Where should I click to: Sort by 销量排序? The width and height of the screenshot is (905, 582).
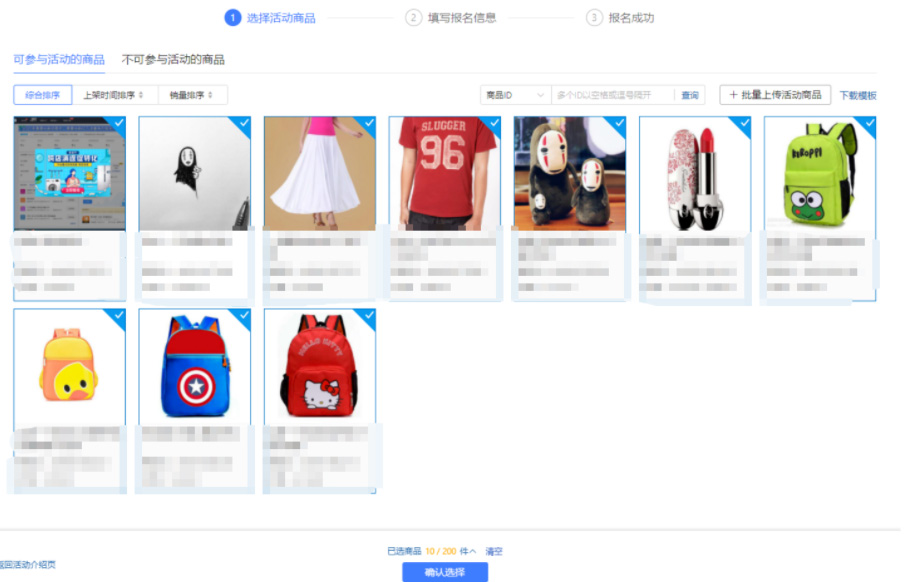192,95
